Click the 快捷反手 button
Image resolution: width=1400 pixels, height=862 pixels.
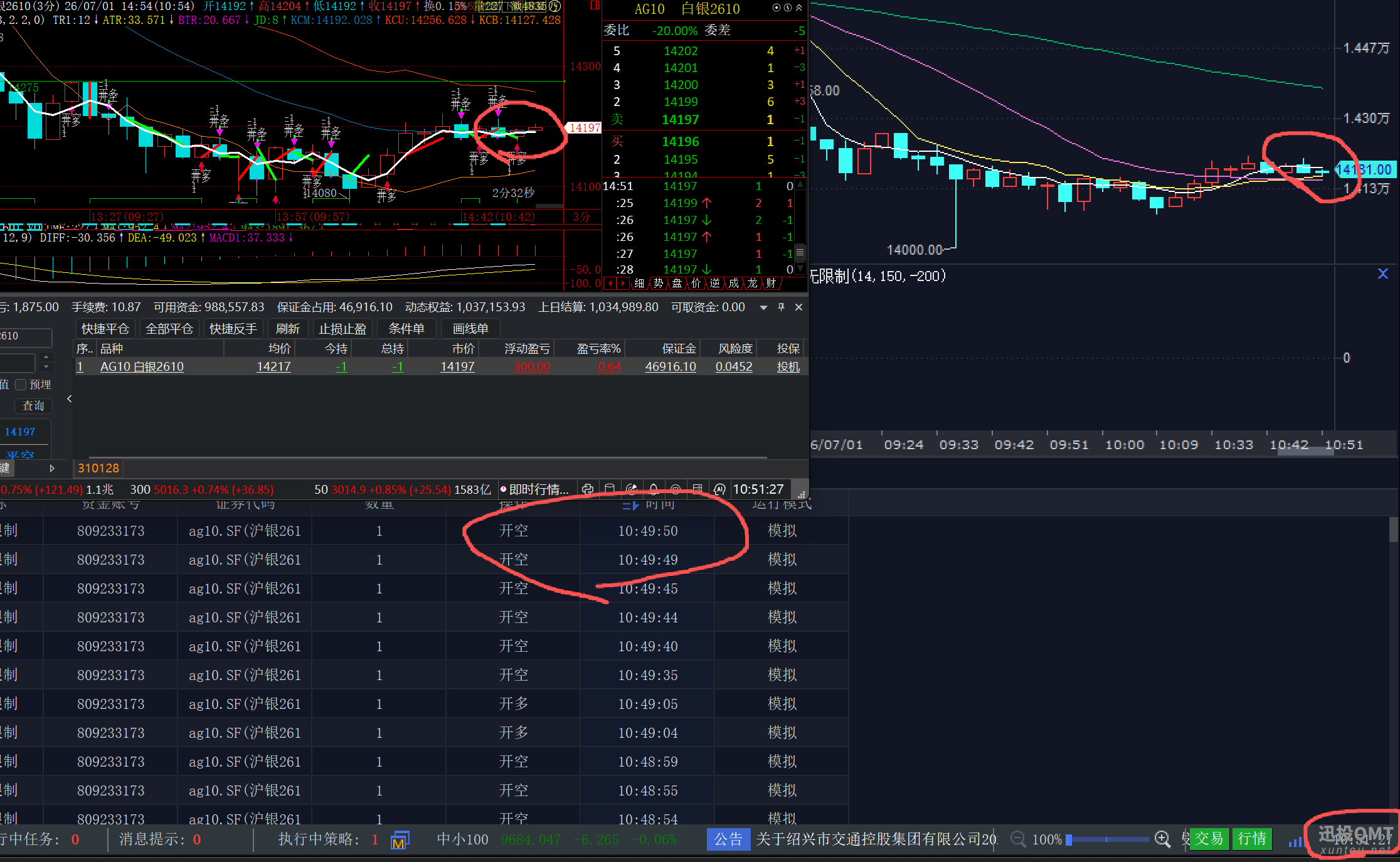[233, 329]
